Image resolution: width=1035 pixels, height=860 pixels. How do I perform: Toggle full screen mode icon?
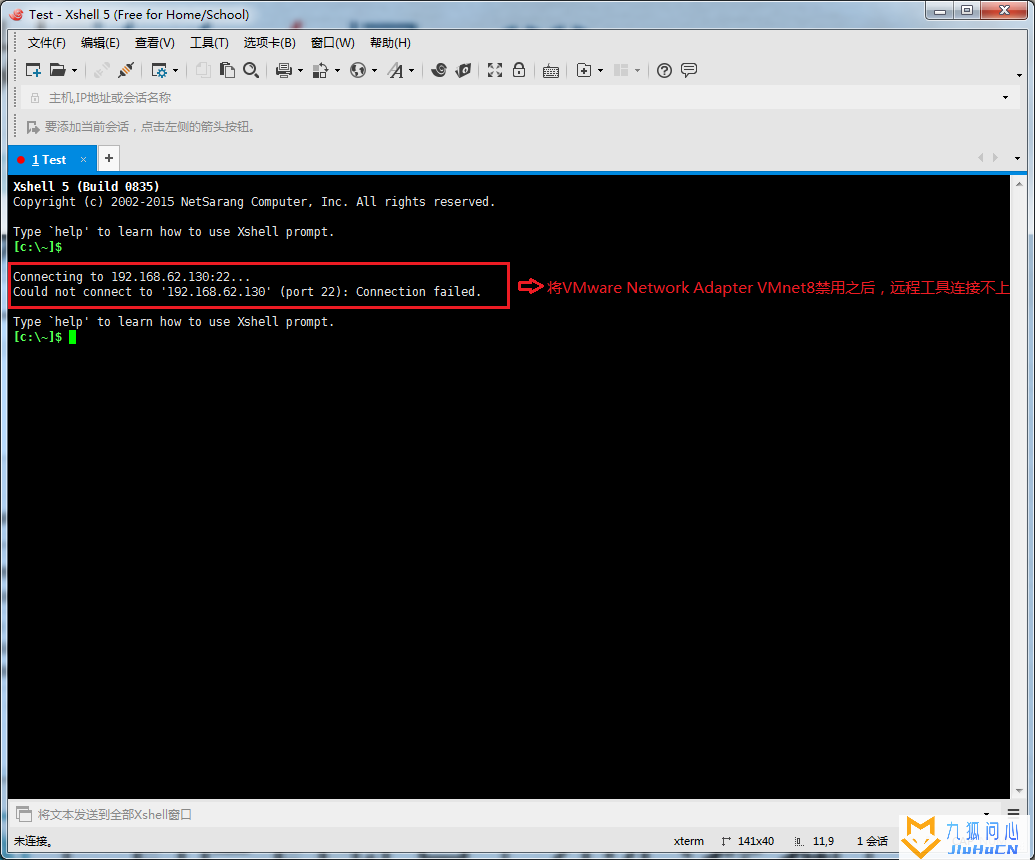(x=495, y=70)
